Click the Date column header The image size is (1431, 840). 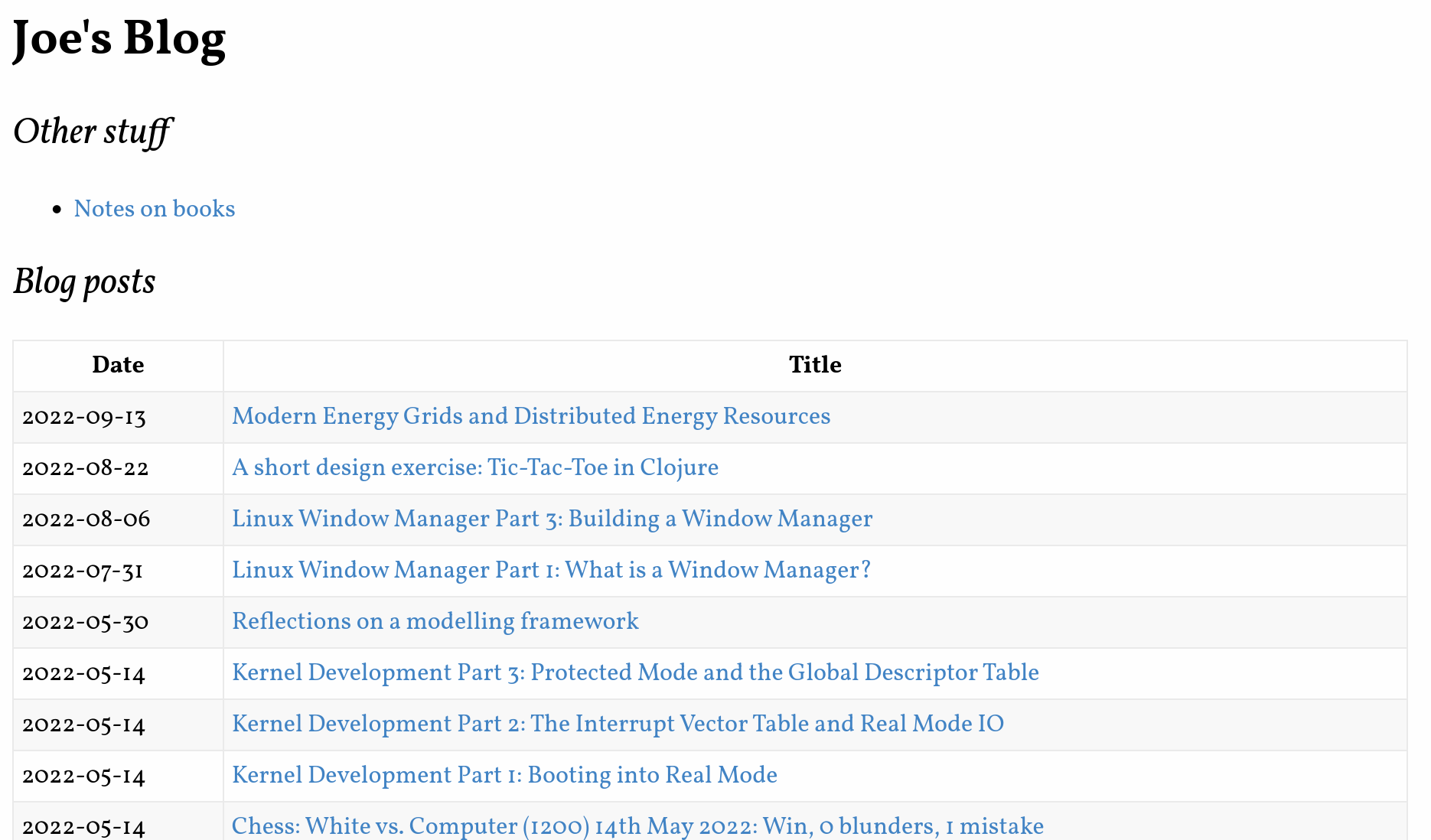118,365
